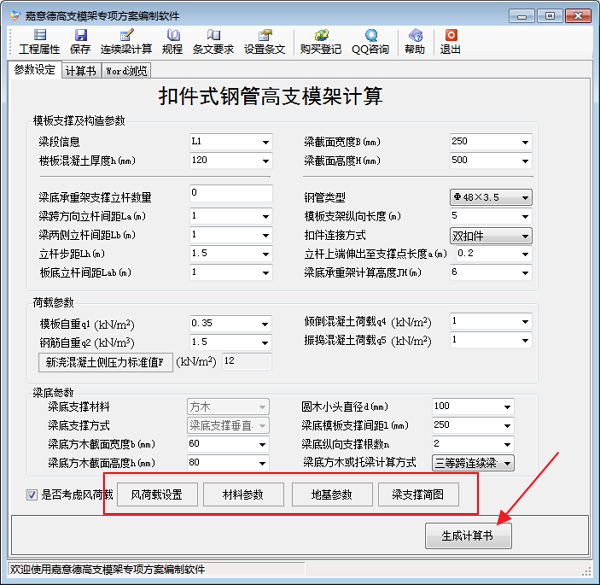Click the 购买登记 toolbar icon
The height and width of the screenshot is (585, 600).
click(323, 41)
